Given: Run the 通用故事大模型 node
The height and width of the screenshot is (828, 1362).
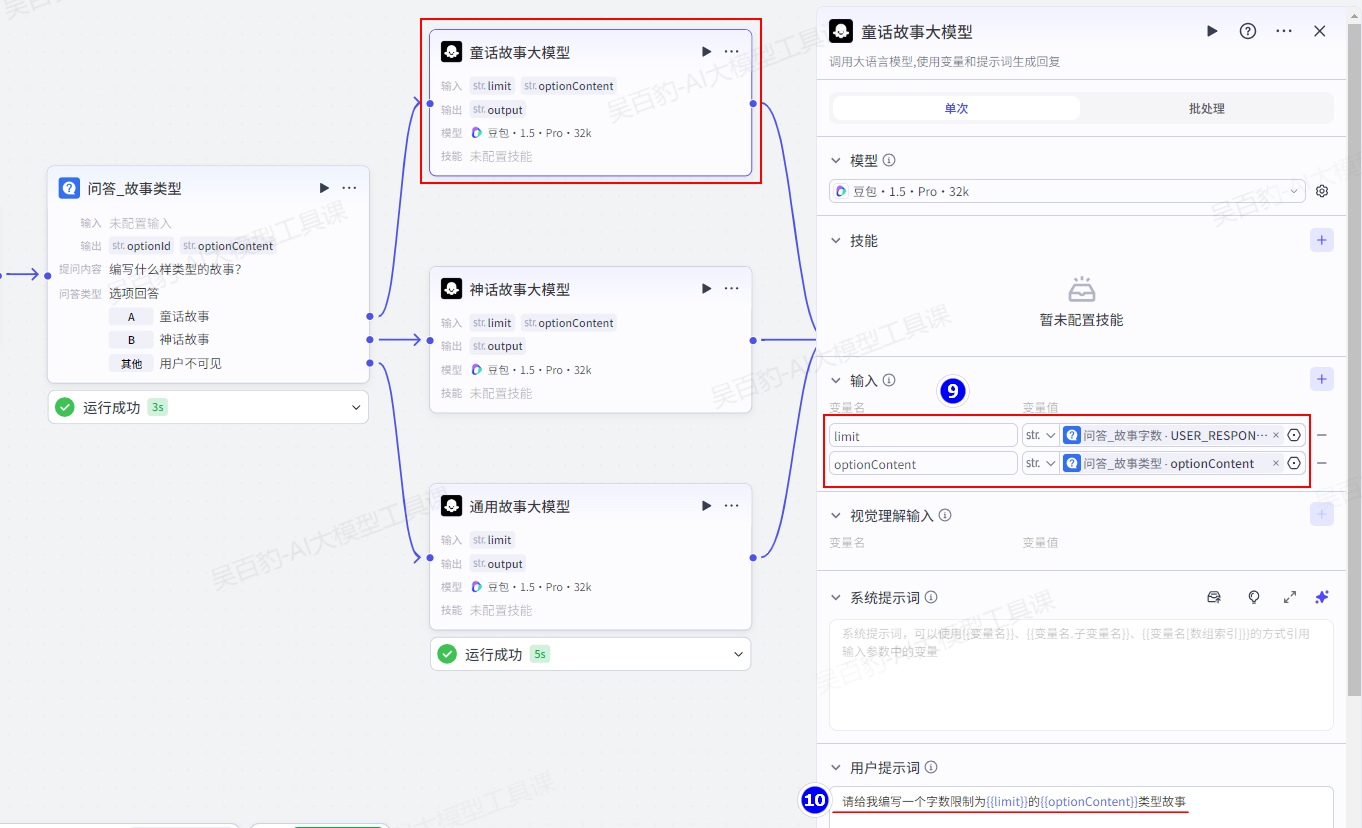Looking at the screenshot, I should point(706,506).
